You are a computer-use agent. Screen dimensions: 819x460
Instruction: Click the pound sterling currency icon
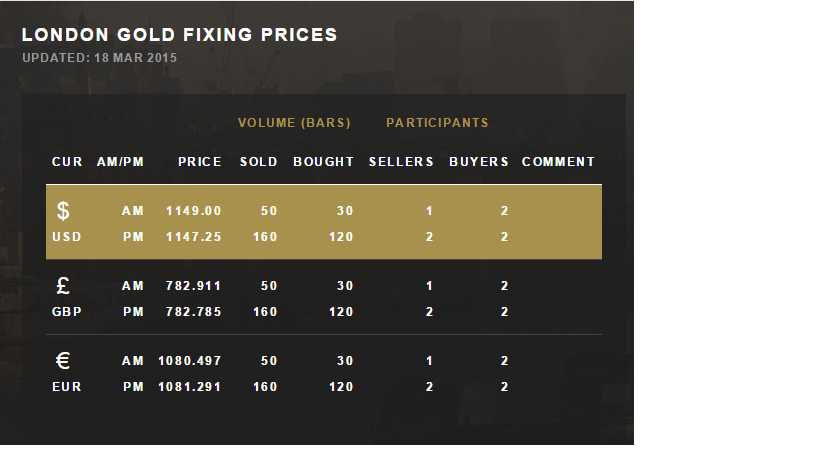point(63,286)
